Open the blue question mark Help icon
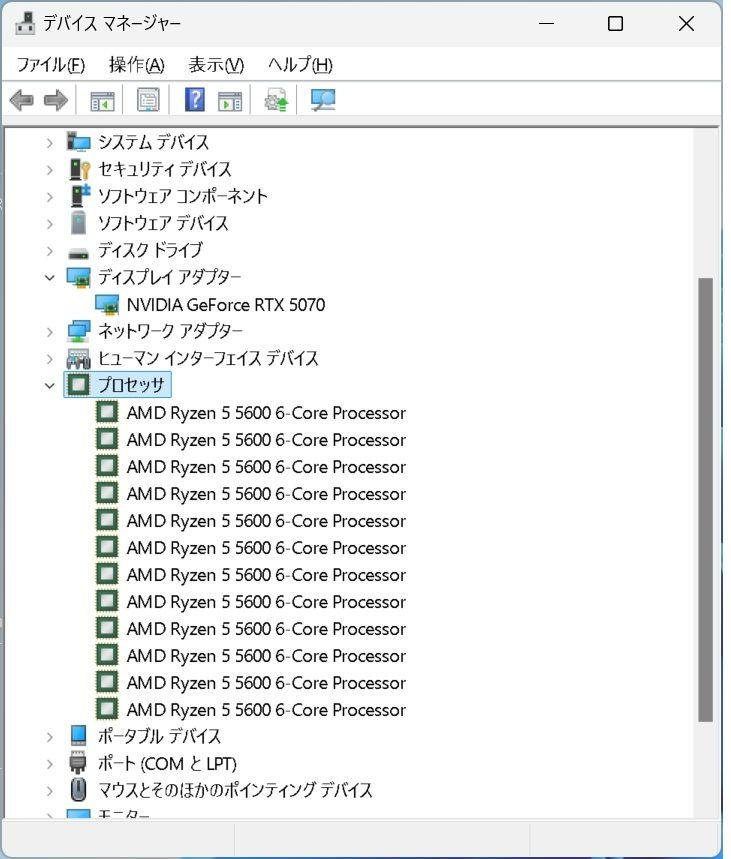This screenshot has height=859, width=731. [x=195, y=100]
